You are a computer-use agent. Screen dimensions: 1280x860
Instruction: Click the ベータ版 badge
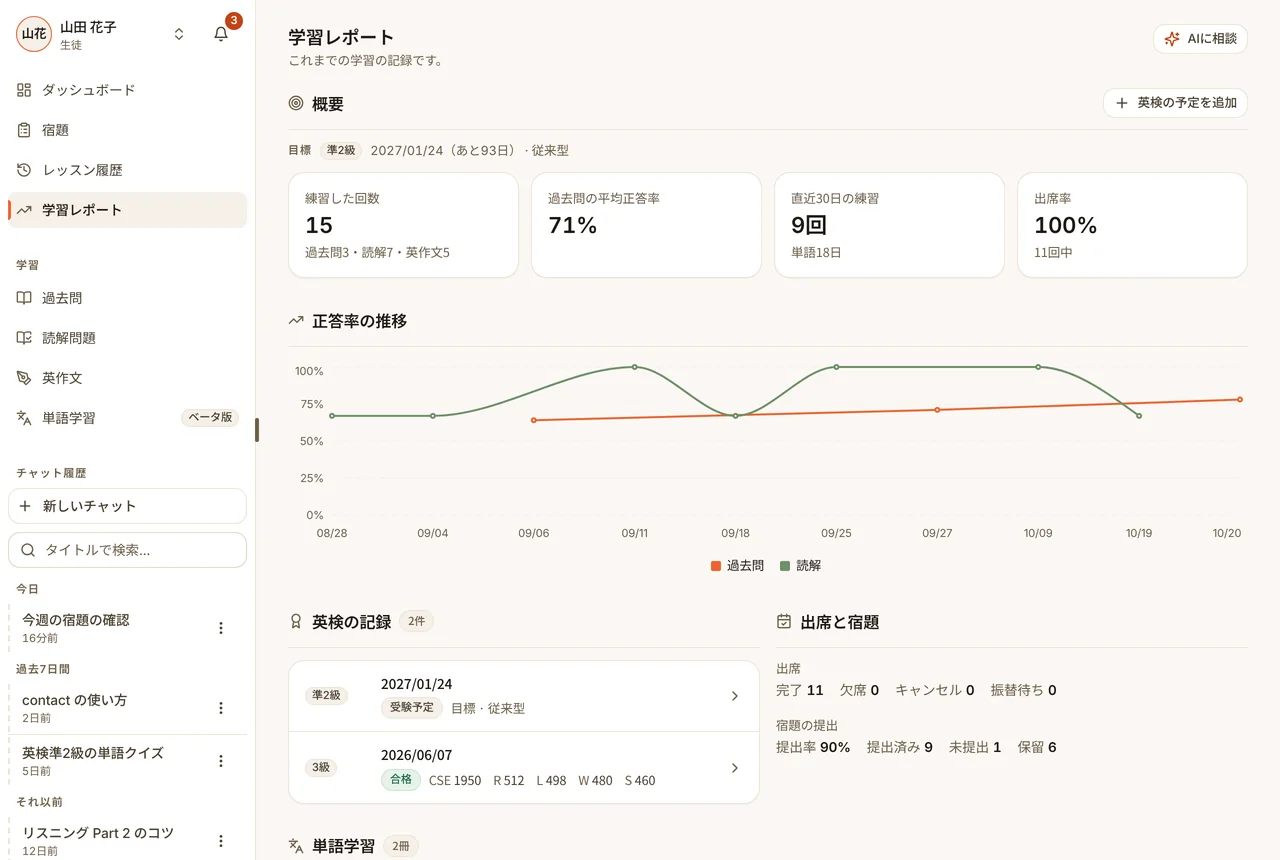(210, 418)
